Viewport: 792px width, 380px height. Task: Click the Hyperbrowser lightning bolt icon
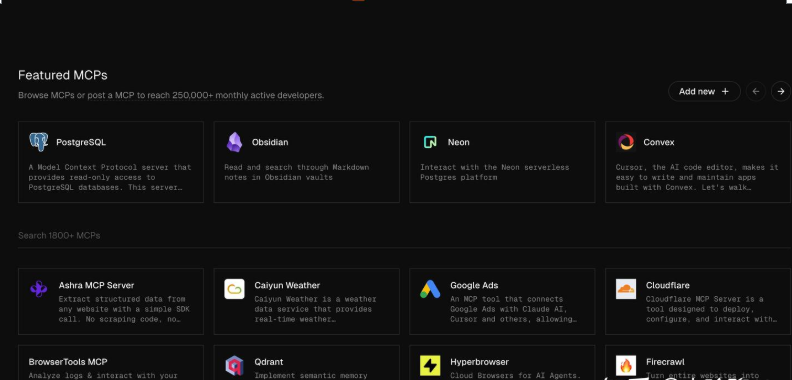[430, 366]
